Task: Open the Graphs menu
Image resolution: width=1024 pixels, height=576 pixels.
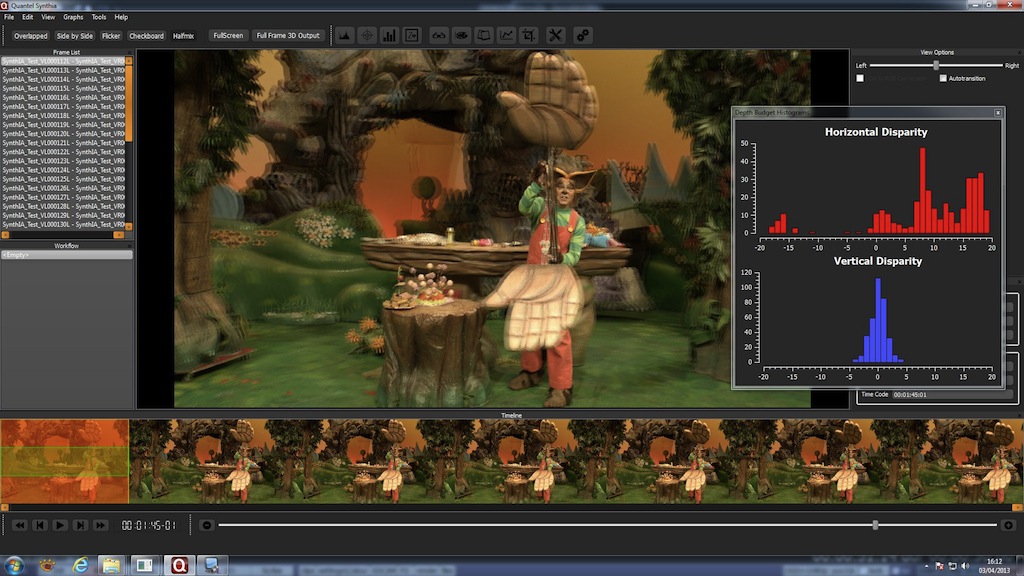Action: [73, 17]
